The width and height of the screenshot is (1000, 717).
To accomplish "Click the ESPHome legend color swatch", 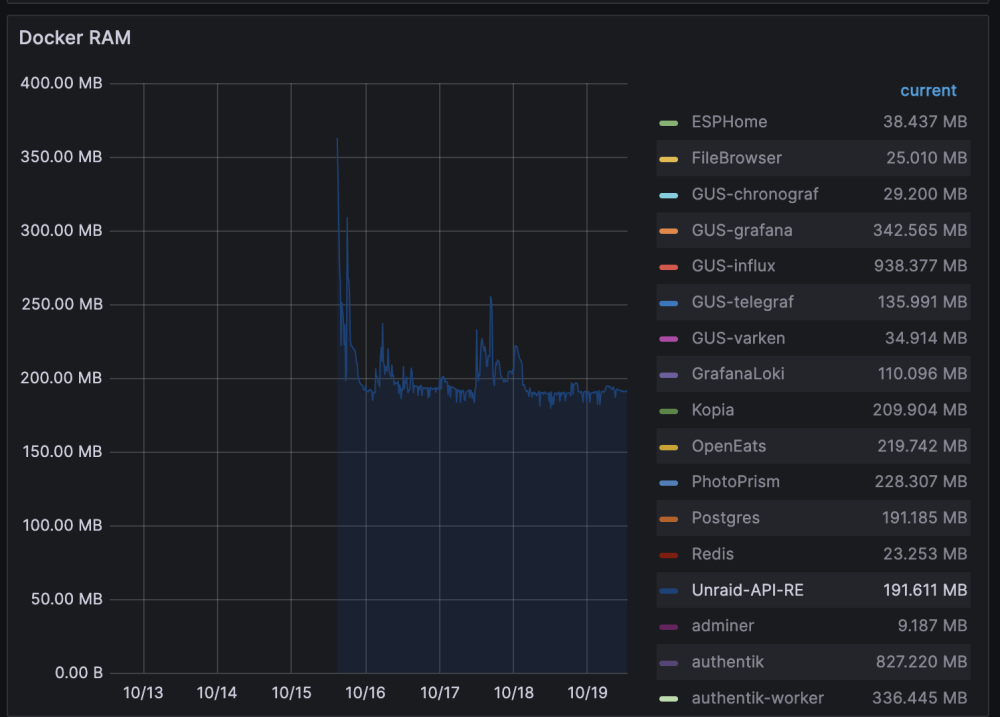I will tap(668, 122).
